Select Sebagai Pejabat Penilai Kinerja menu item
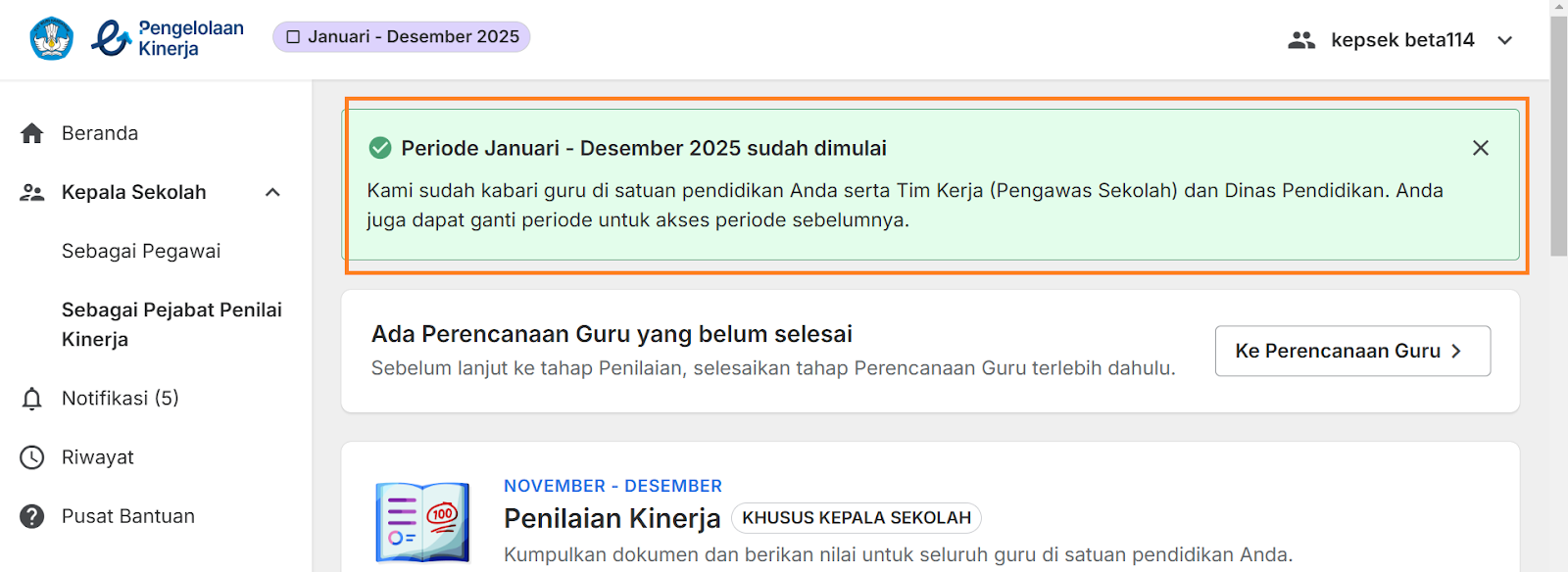Screen dimensions: 1568x572 click(171, 325)
